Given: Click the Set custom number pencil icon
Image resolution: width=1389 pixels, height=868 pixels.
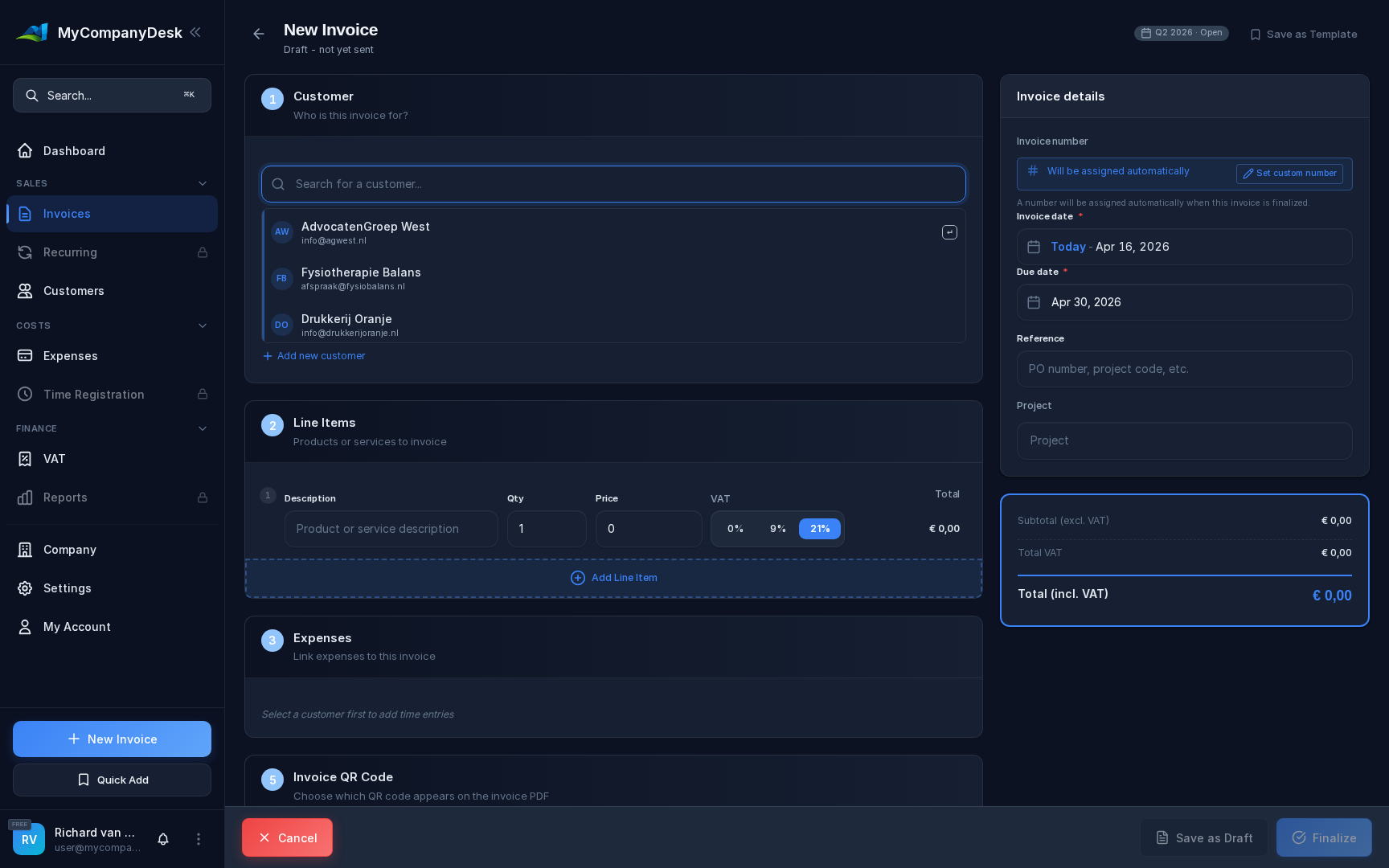Looking at the screenshot, I should [1248, 174].
